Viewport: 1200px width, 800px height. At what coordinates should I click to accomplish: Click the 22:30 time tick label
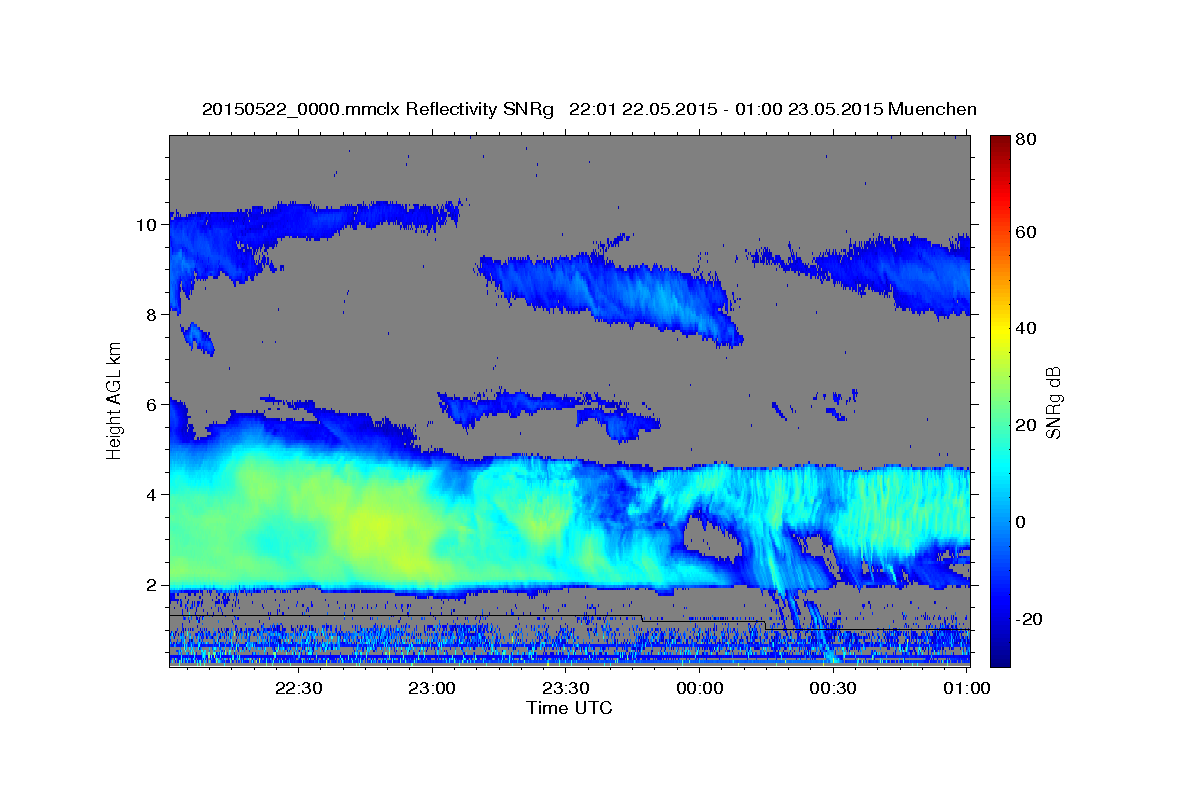pyautogui.click(x=298, y=688)
